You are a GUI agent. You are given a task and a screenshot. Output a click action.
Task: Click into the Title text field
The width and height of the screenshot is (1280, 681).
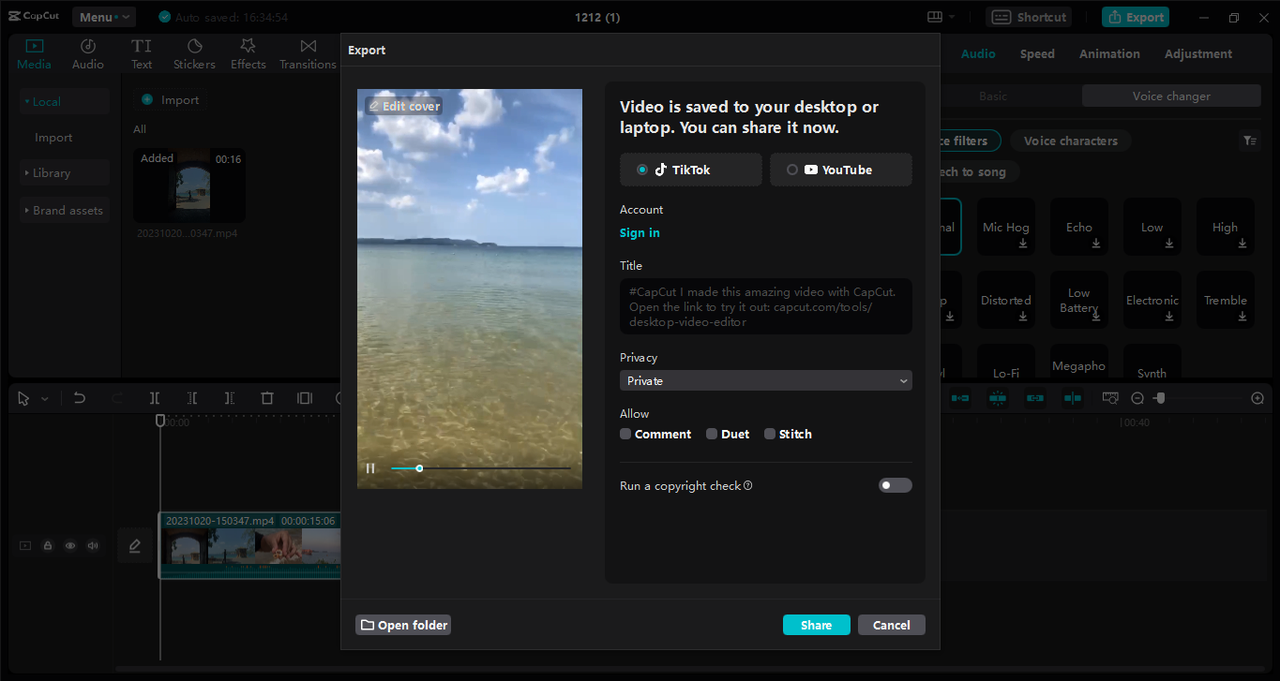click(766, 306)
